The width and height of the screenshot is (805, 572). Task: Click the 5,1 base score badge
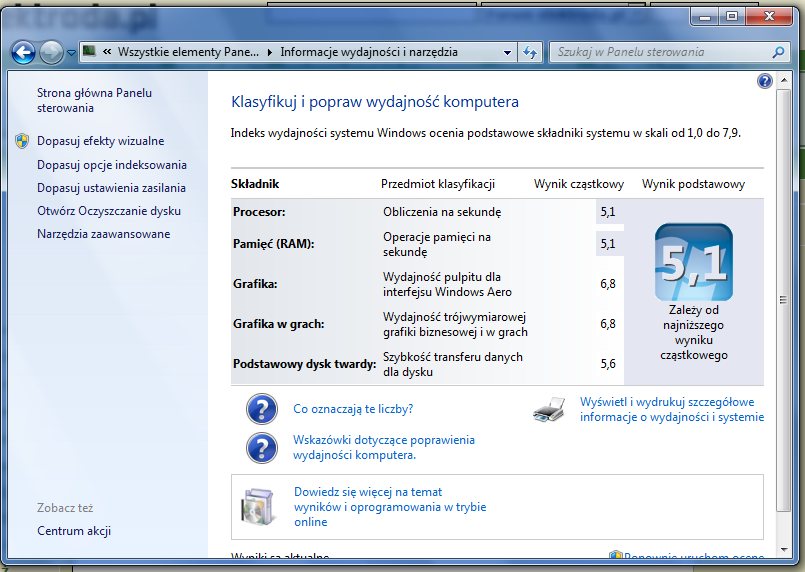(x=694, y=262)
